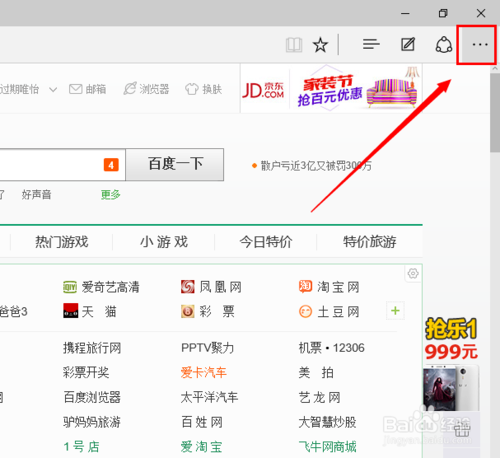Screen dimensions: 500x458
Task: Open 太平洋汽车 link
Action: pos(209,397)
